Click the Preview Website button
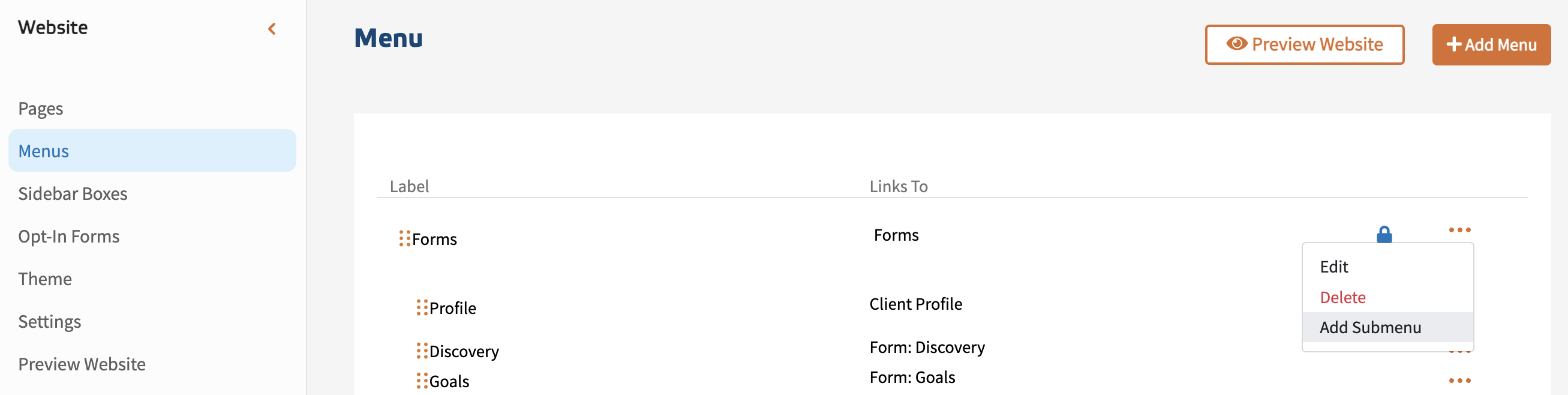 (x=1304, y=44)
